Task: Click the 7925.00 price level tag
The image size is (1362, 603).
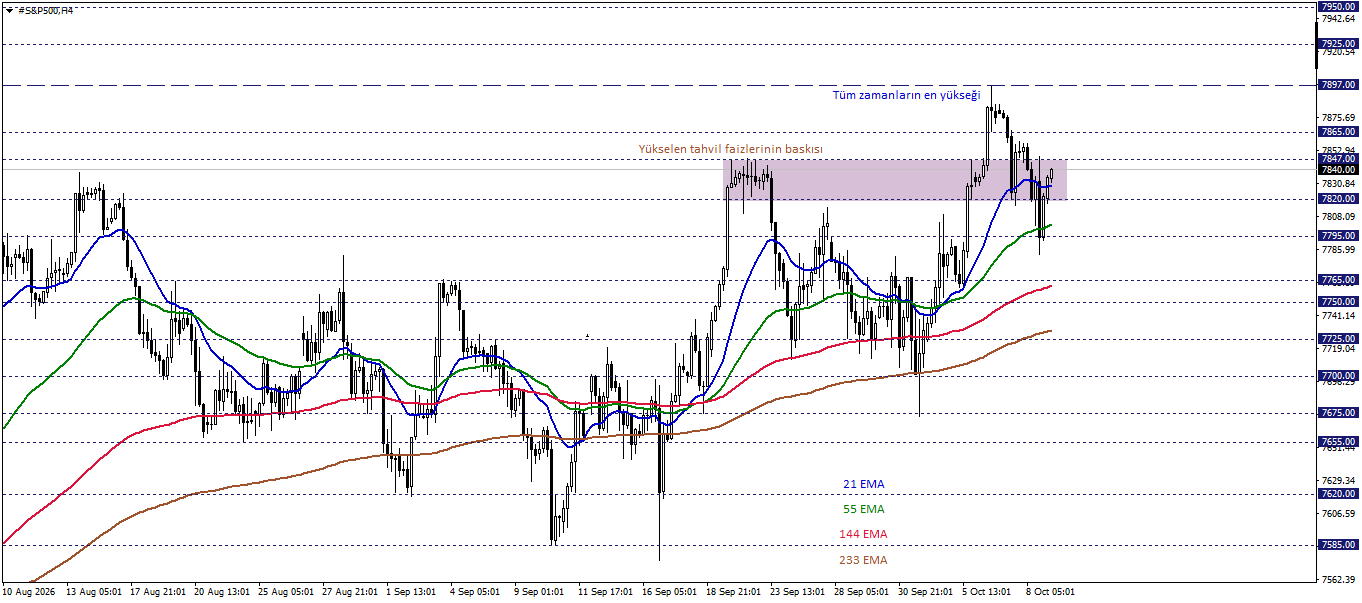Action: (x=1338, y=44)
